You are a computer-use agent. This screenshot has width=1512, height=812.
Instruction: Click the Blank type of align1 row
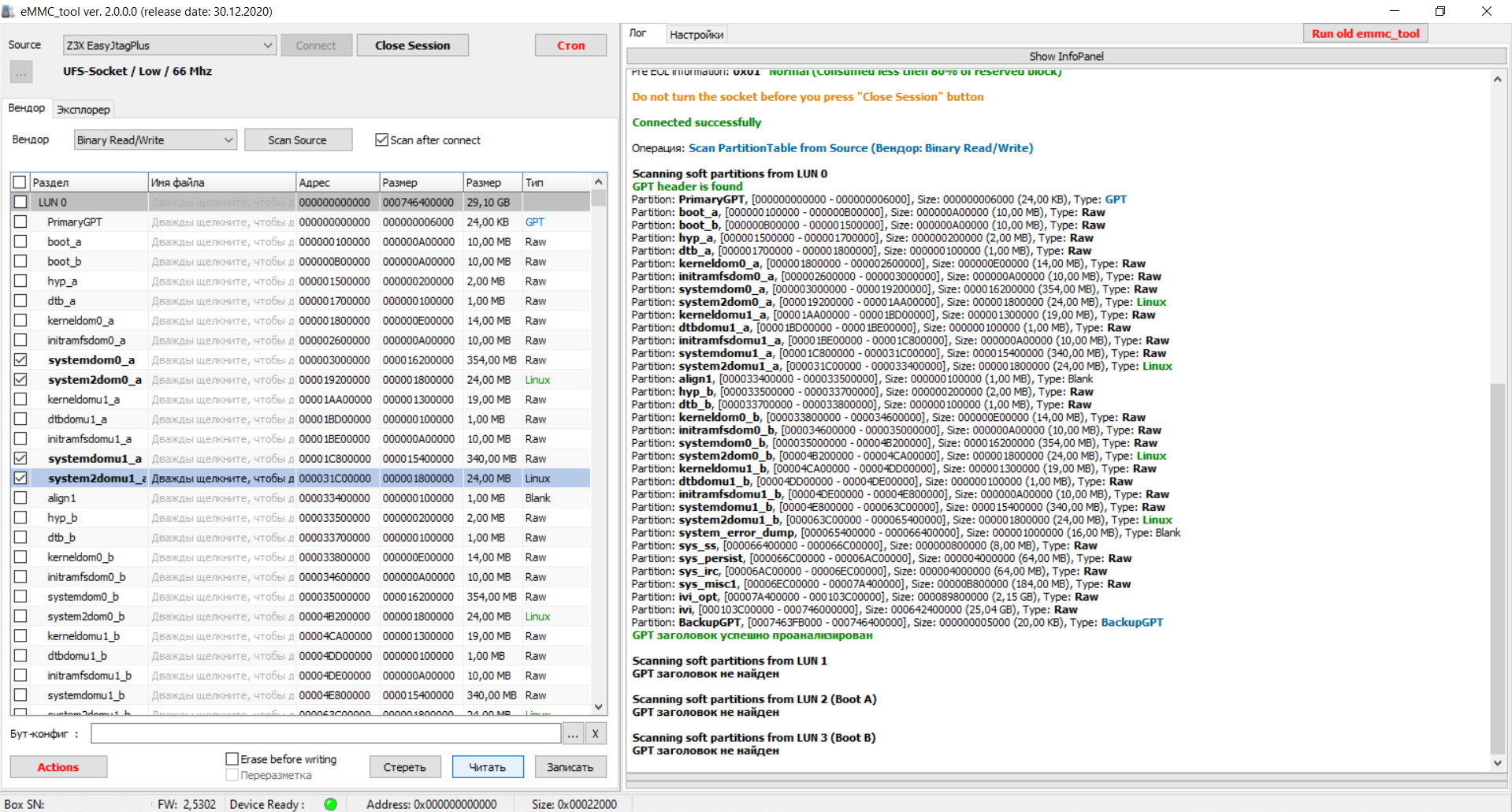pyautogui.click(x=538, y=497)
